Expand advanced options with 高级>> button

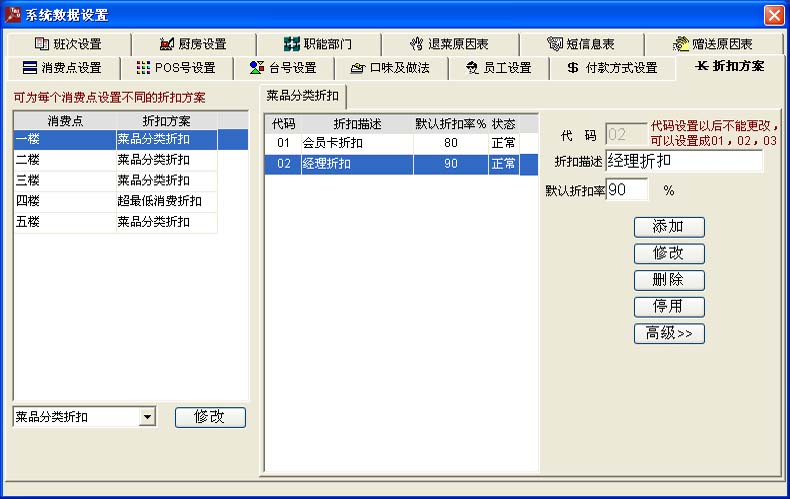point(669,333)
